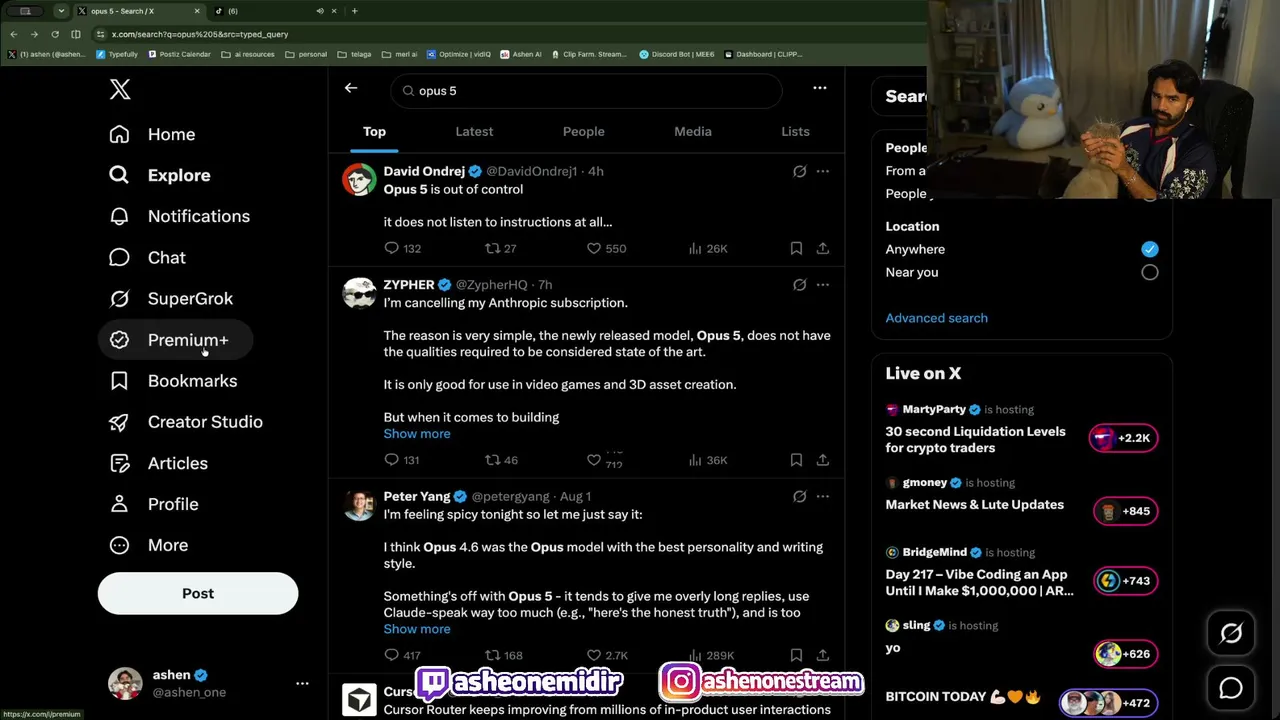Open account options beside ashen profile
Screen dimensions: 1280x720
(x=302, y=683)
